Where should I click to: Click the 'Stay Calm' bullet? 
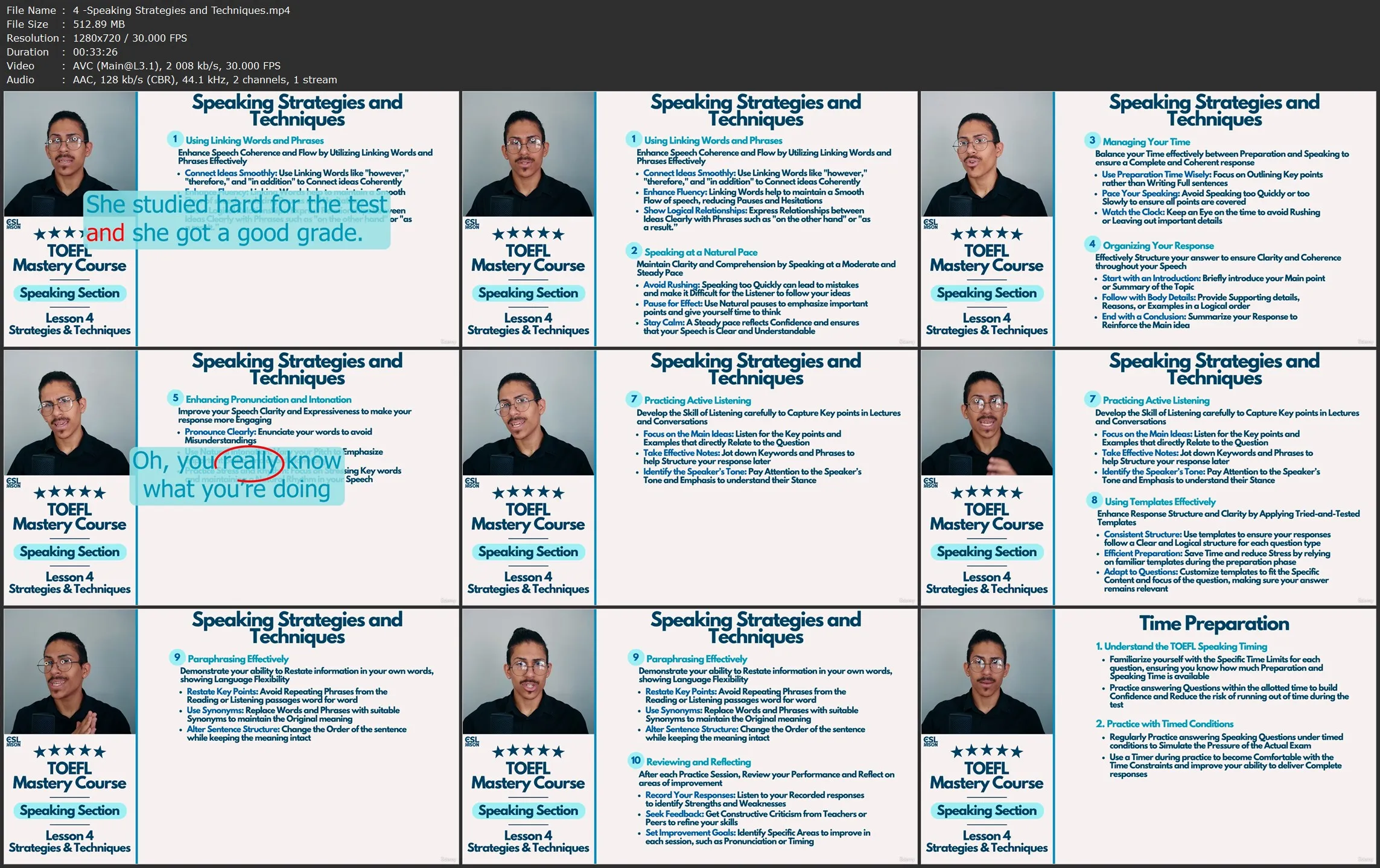coord(751,326)
